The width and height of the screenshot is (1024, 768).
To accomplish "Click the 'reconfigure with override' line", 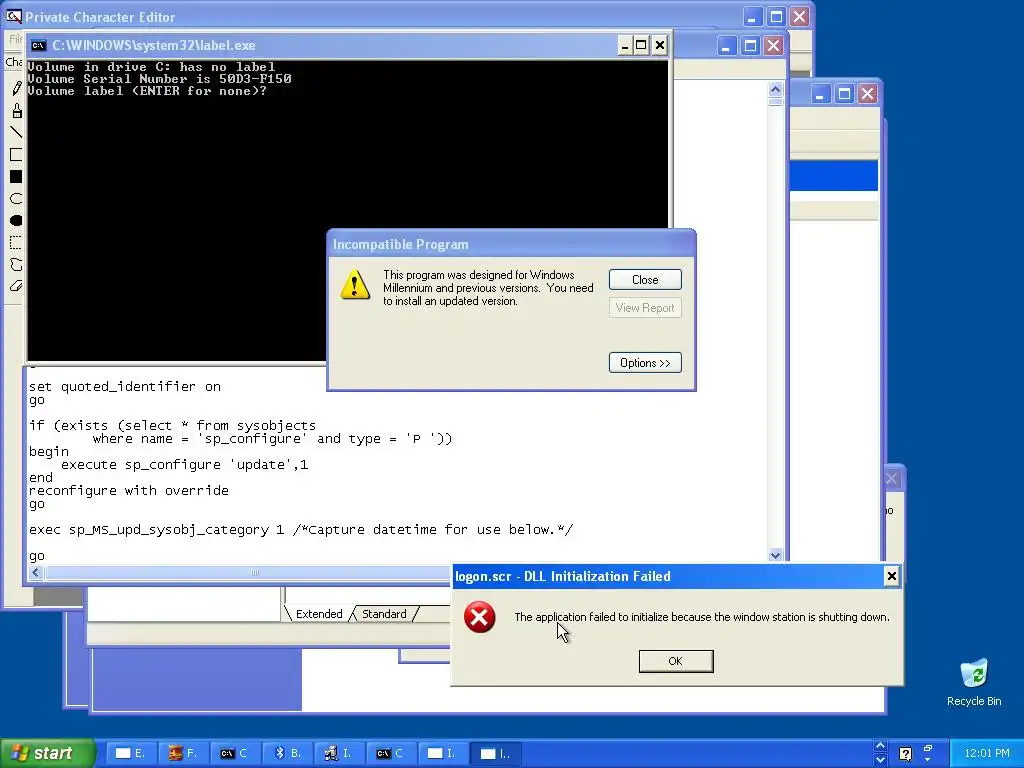I will click(x=129, y=490).
